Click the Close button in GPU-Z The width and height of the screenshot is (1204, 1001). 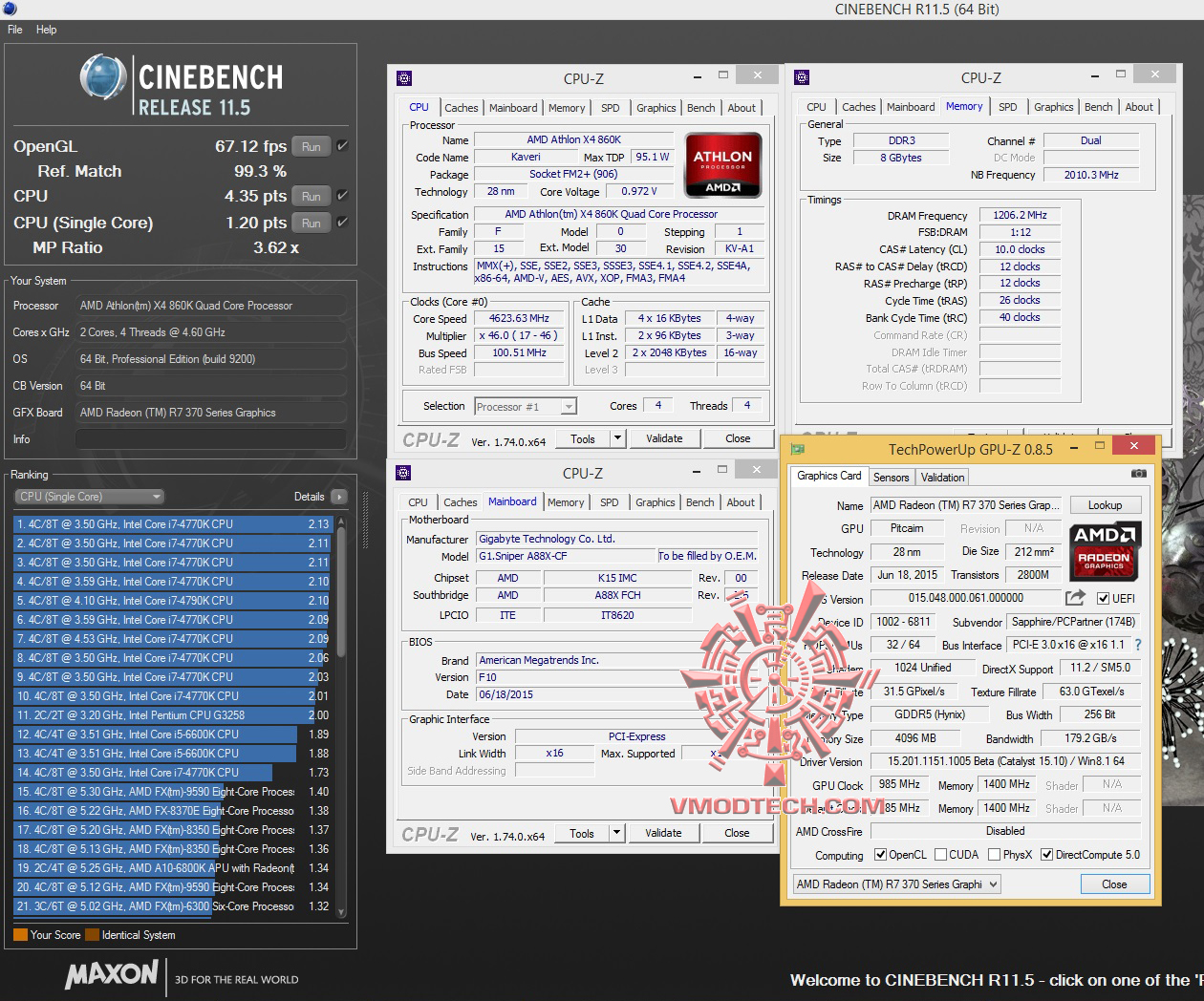pyautogui.click(x=1114, y=884)
